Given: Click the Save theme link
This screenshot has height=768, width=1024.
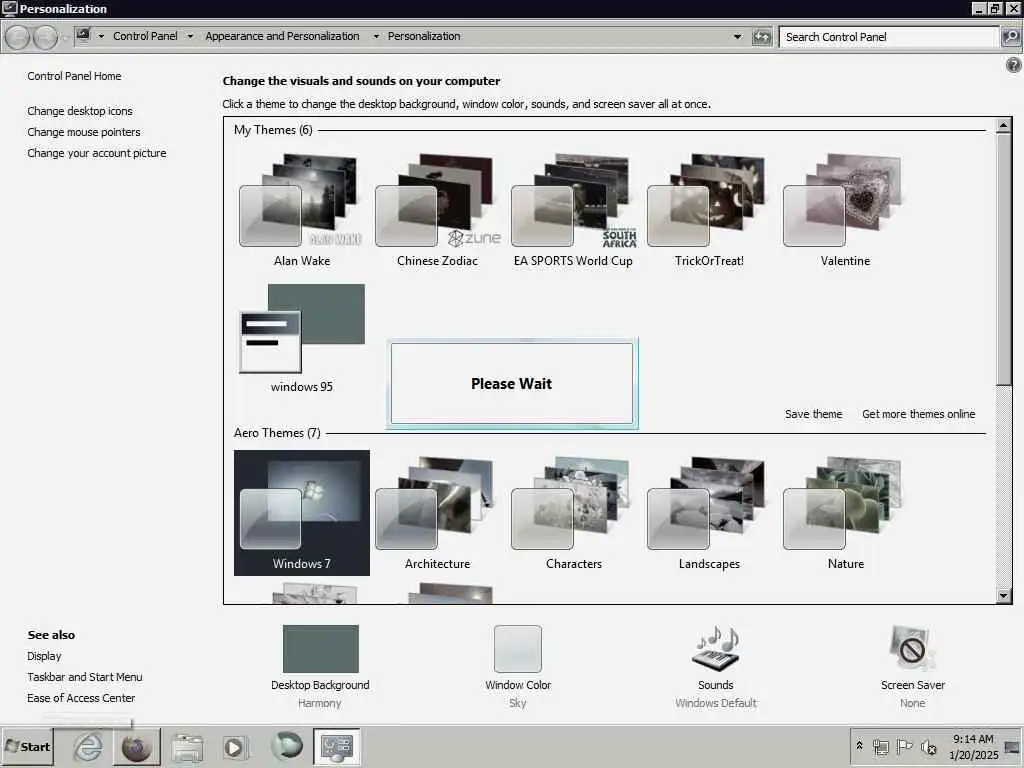Looking at the screenshot, I should tap(813, 414).
